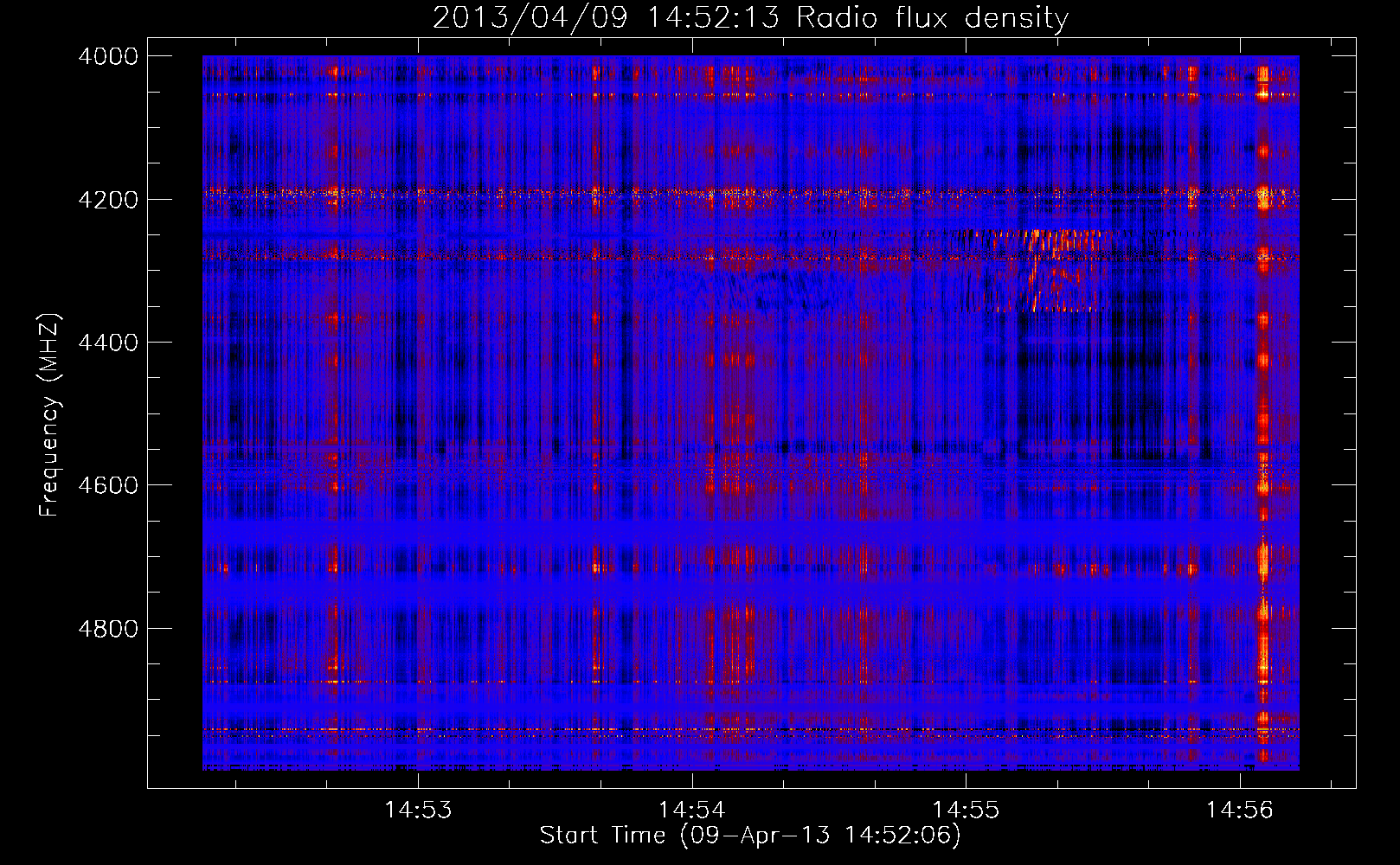1400x865 pixels.
Task: Select the 4000 frequency axis label
Action: point(108,56)
